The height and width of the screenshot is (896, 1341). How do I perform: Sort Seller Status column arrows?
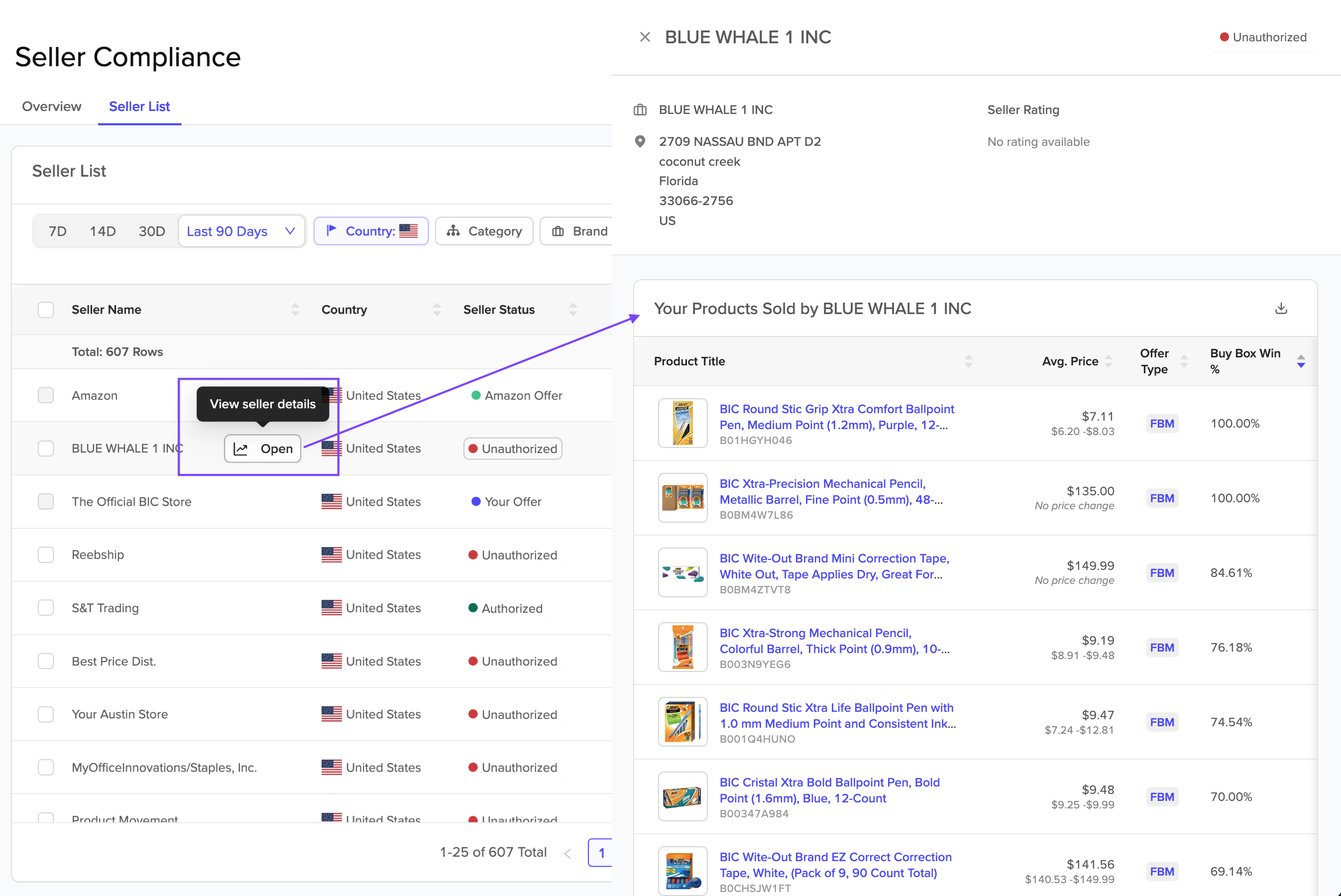(573, 310)
